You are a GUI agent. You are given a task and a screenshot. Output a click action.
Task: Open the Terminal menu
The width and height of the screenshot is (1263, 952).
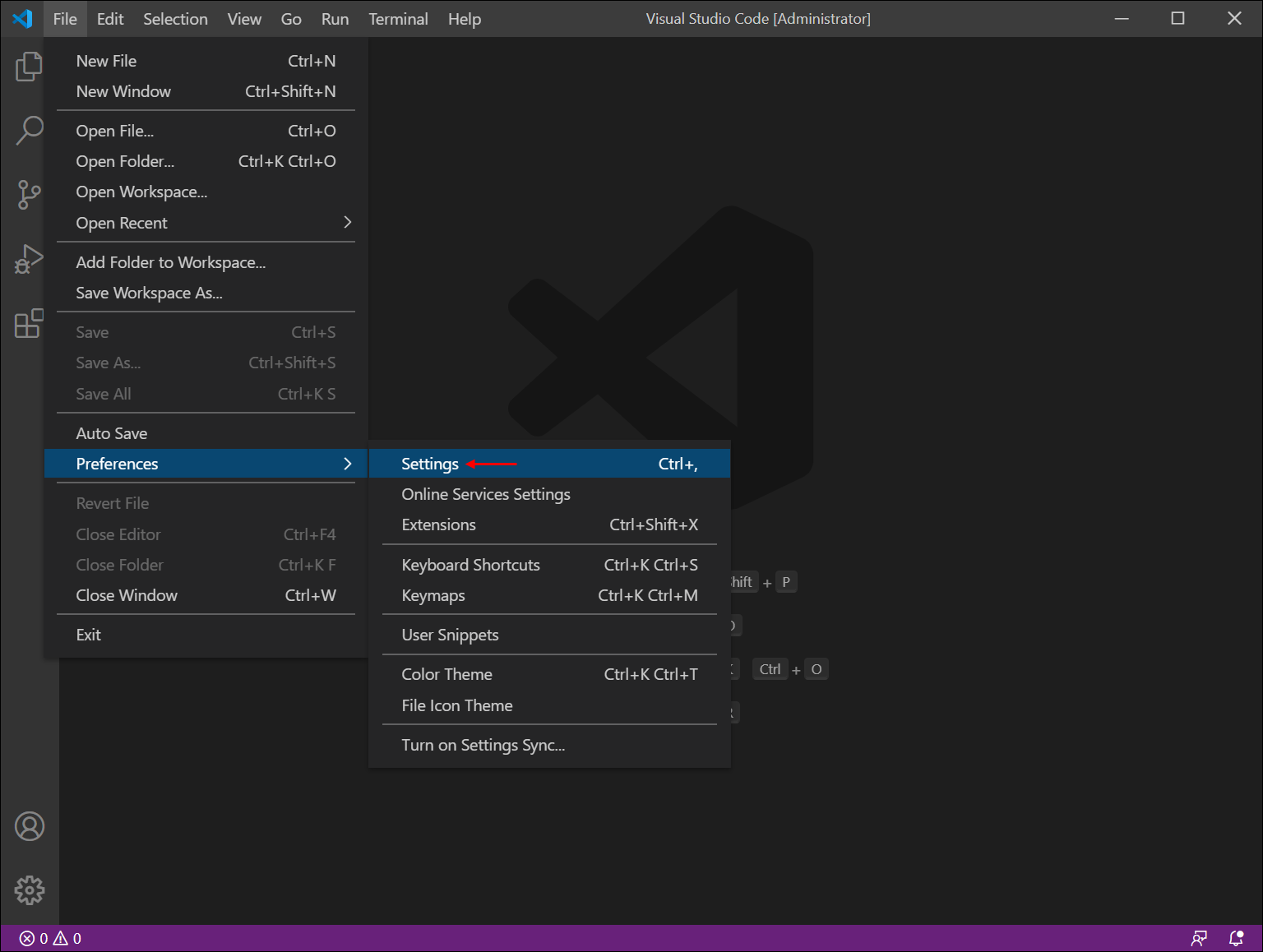click(398, 19)
